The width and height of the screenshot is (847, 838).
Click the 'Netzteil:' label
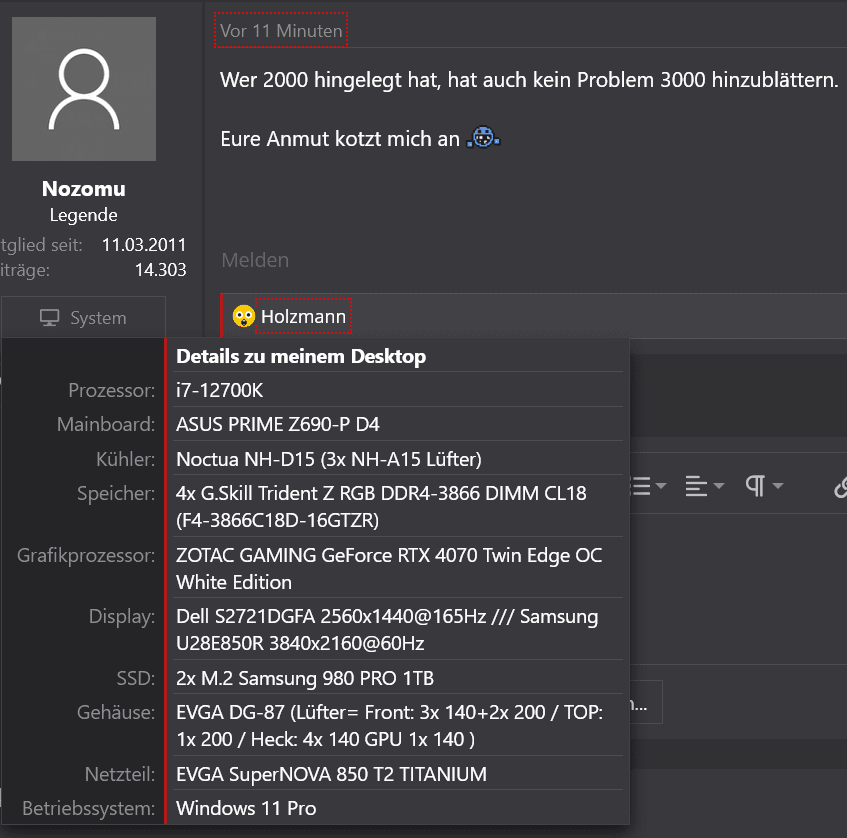119,774
